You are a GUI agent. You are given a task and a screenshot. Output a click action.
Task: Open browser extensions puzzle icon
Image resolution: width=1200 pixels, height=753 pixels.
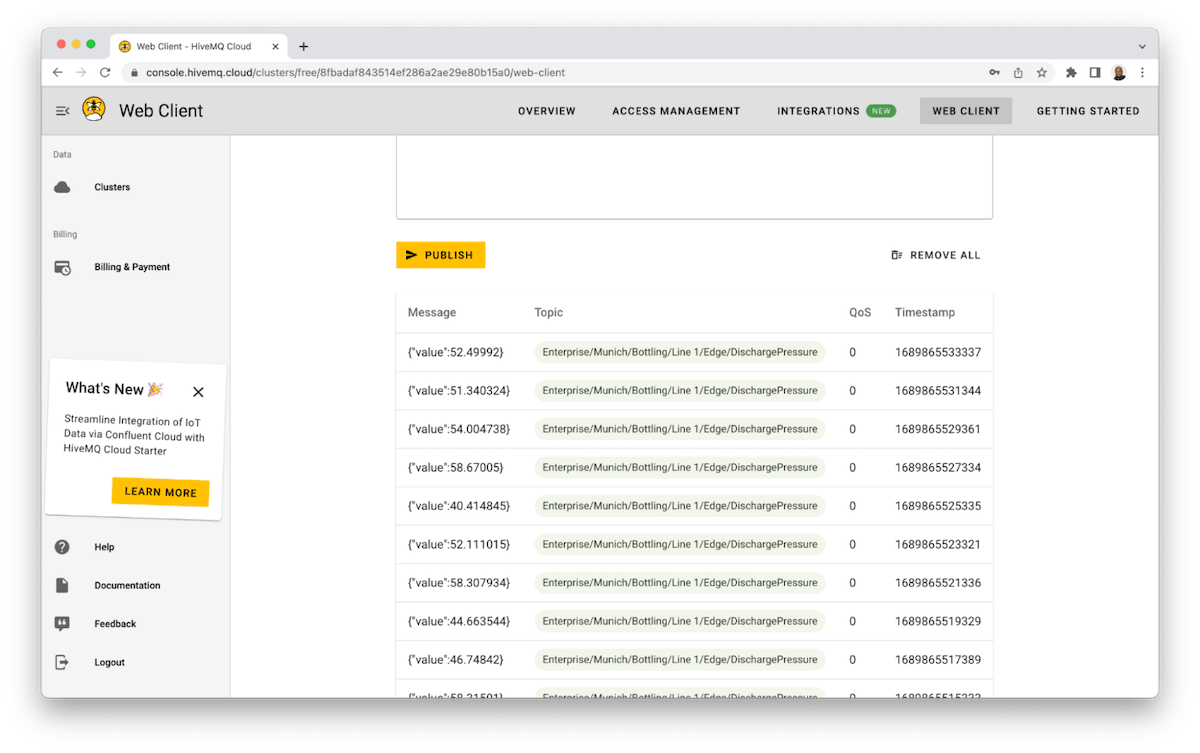click(1071, 73)
